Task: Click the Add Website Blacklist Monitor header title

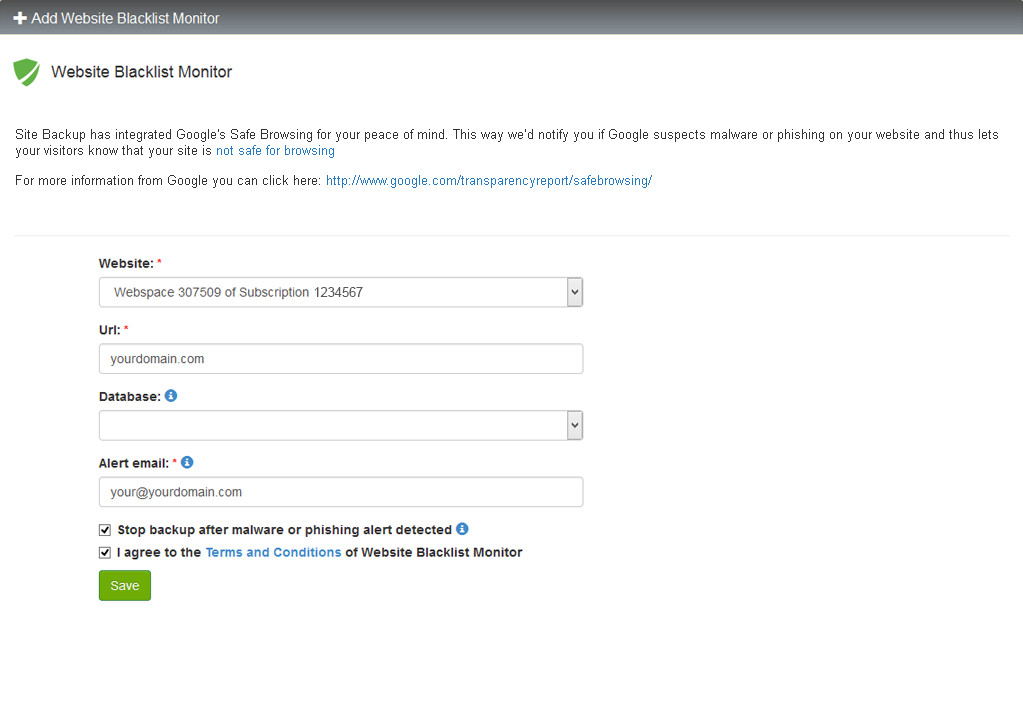Action: (125, 18)
